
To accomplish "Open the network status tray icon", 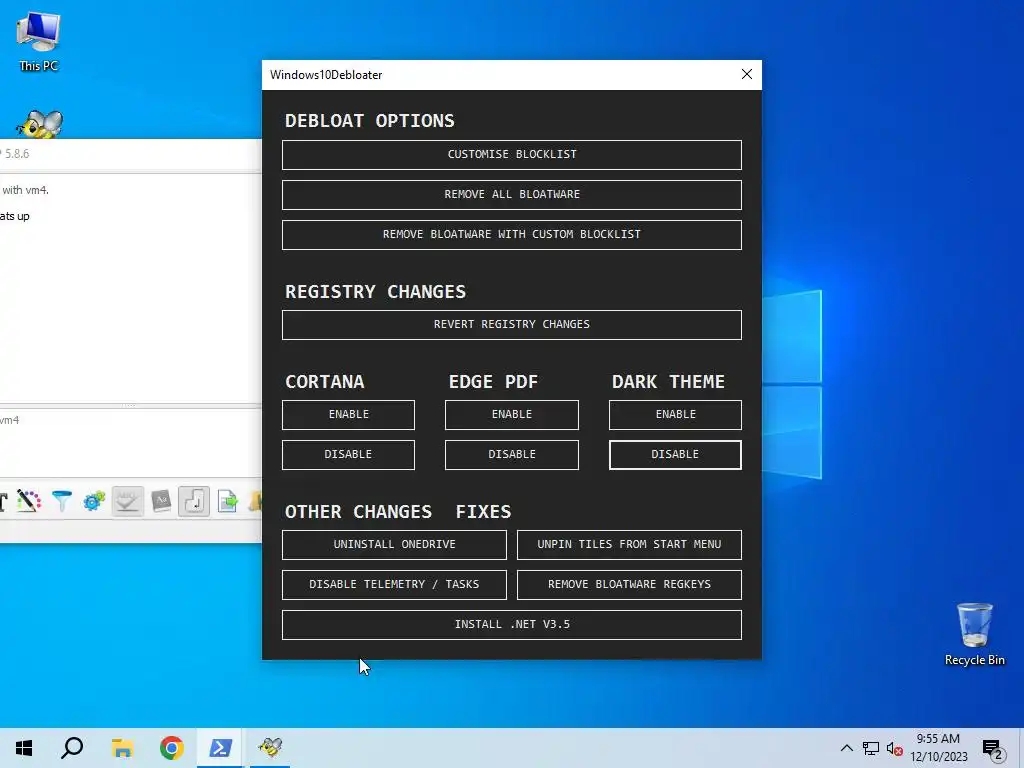I will [871, 748].
